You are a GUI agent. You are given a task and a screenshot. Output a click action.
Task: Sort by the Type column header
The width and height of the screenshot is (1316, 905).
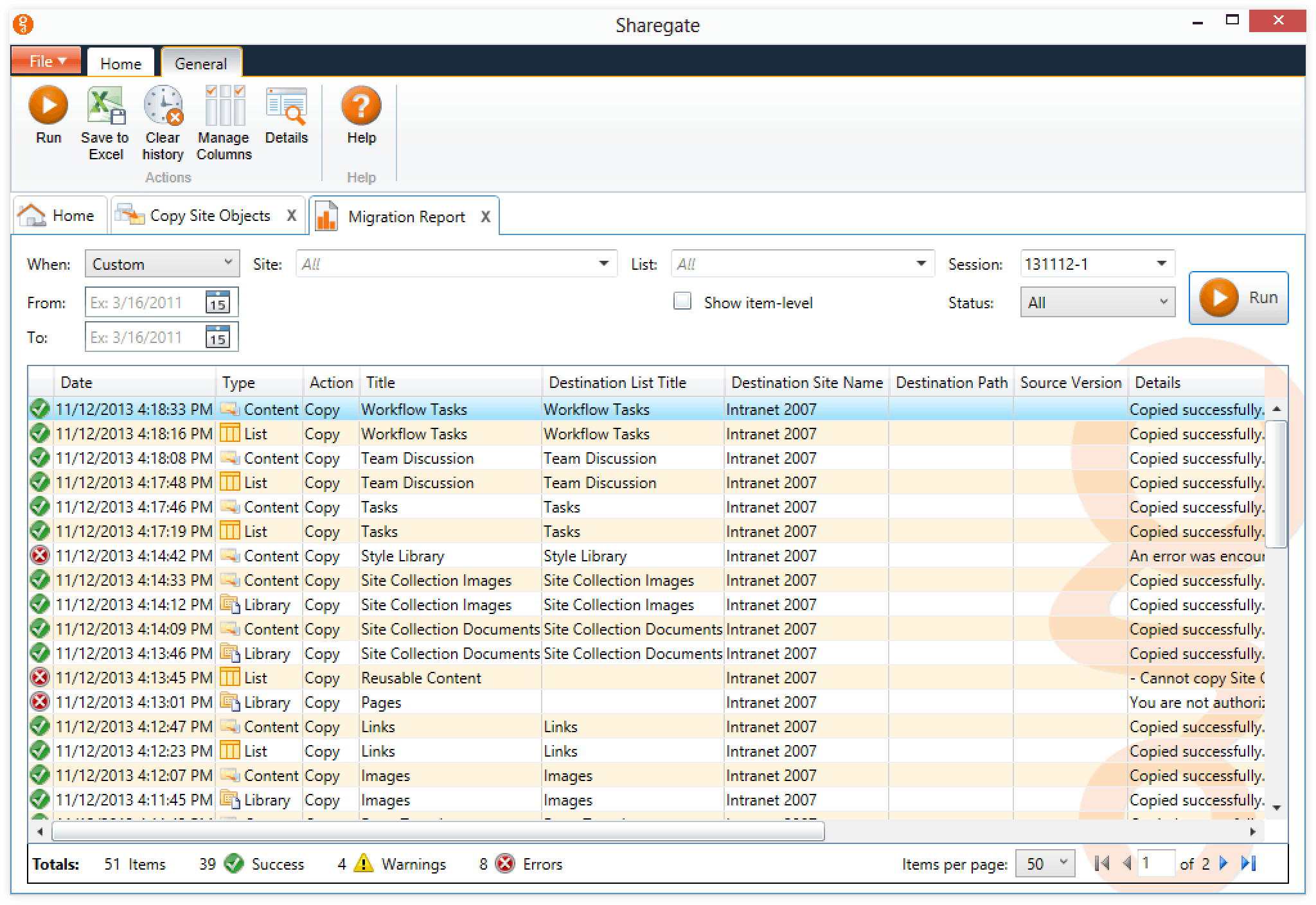(259, 382)
